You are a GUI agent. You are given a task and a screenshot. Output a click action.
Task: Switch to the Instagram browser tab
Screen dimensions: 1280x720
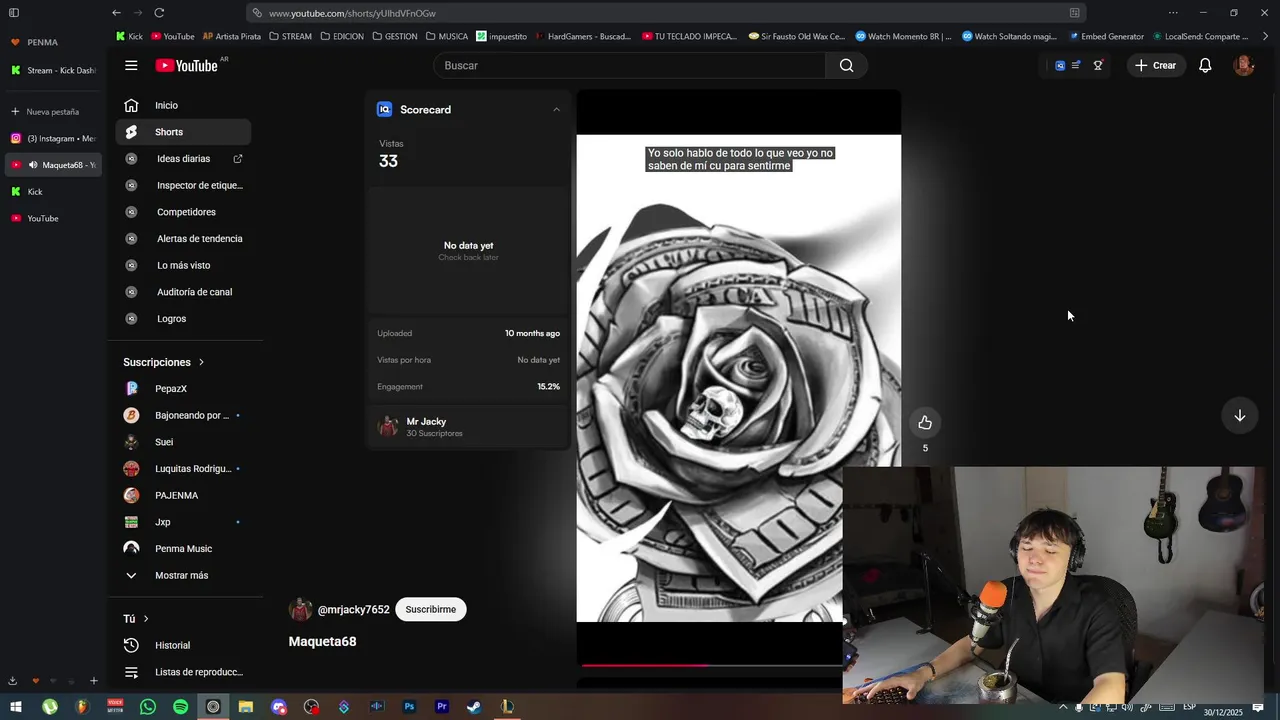click(53, 138)
